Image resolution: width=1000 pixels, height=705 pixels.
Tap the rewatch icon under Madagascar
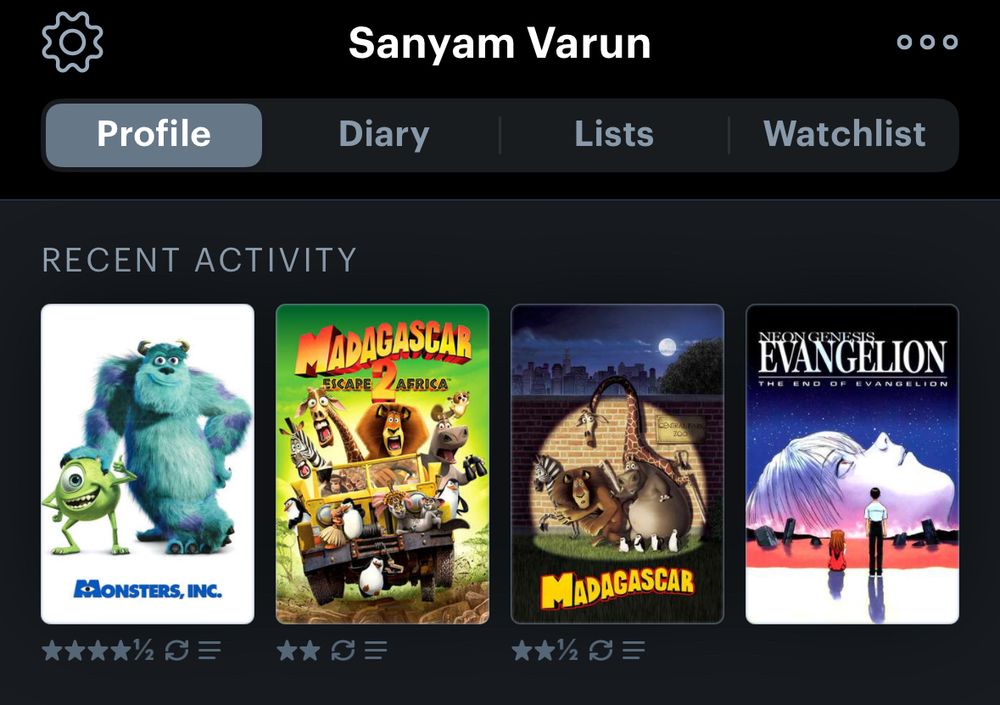point(601,651)
